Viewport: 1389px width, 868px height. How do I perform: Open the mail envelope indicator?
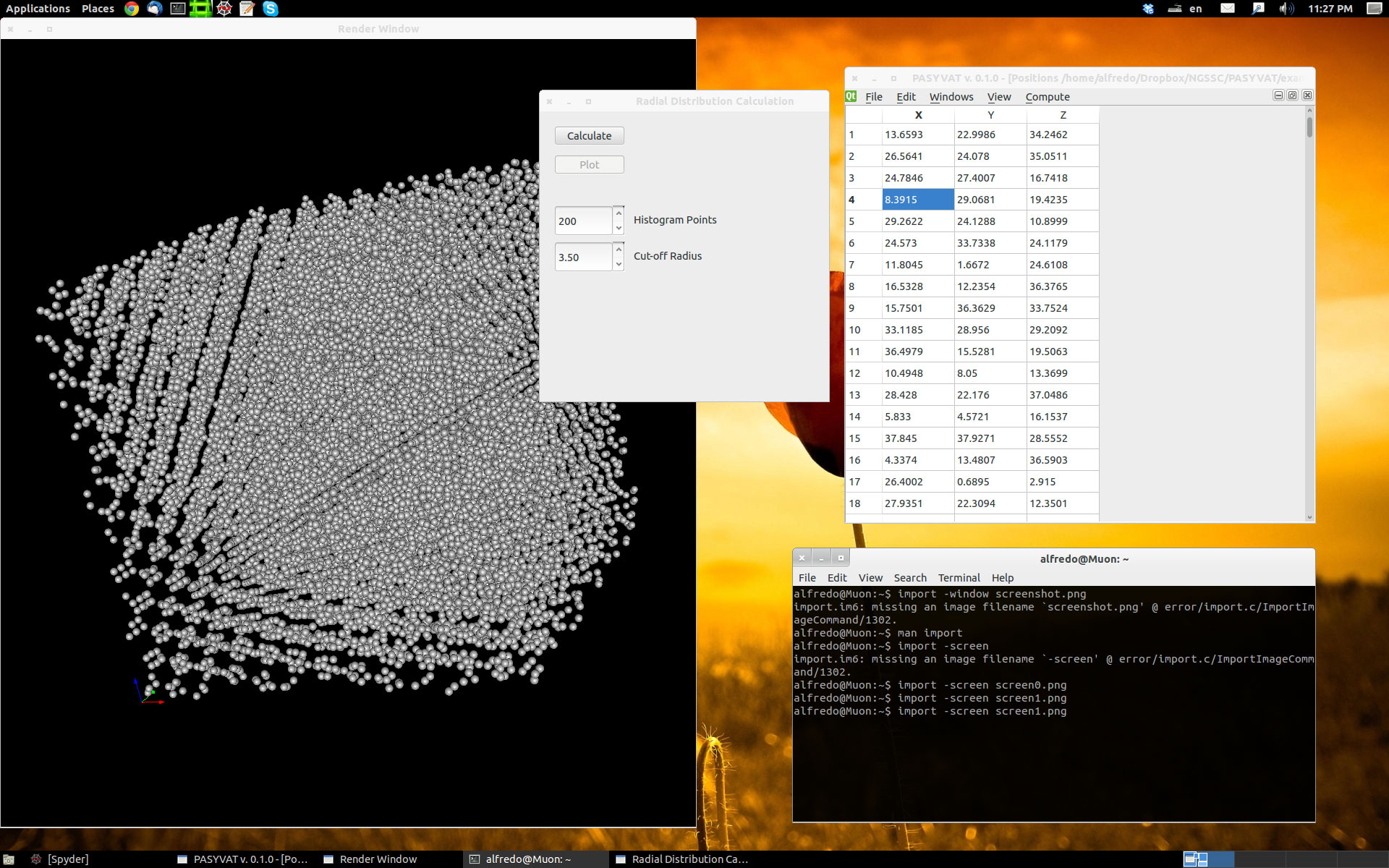tap(1228, 9)
